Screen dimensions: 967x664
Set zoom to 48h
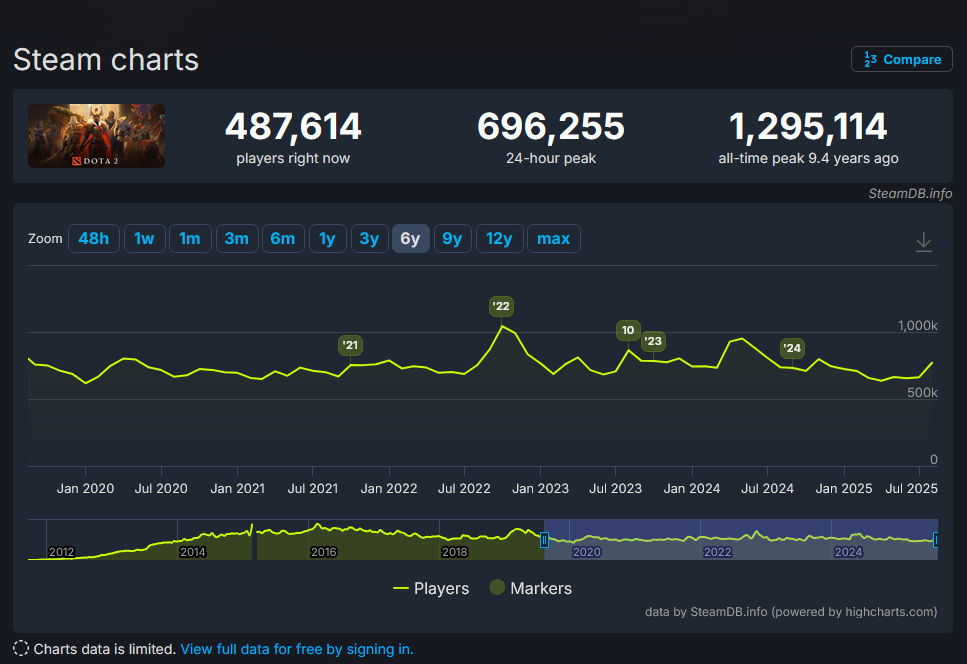(x=94, y=239)
